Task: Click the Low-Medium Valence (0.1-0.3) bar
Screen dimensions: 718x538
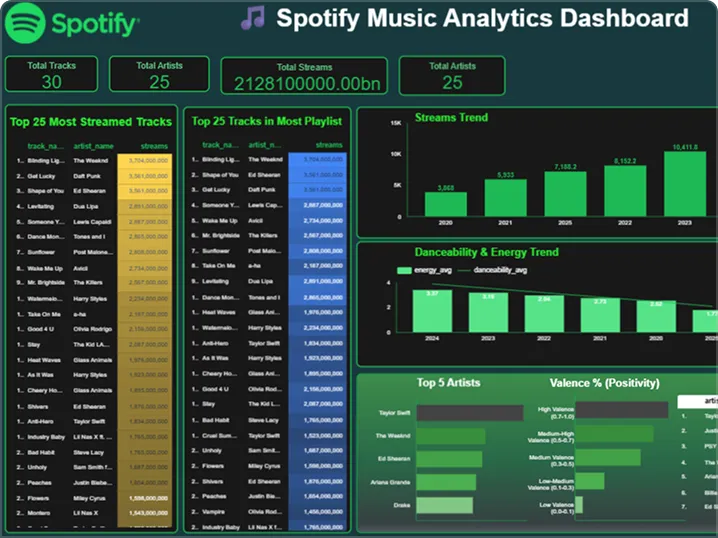Action: pyautogui.click(x=590, y=481)
